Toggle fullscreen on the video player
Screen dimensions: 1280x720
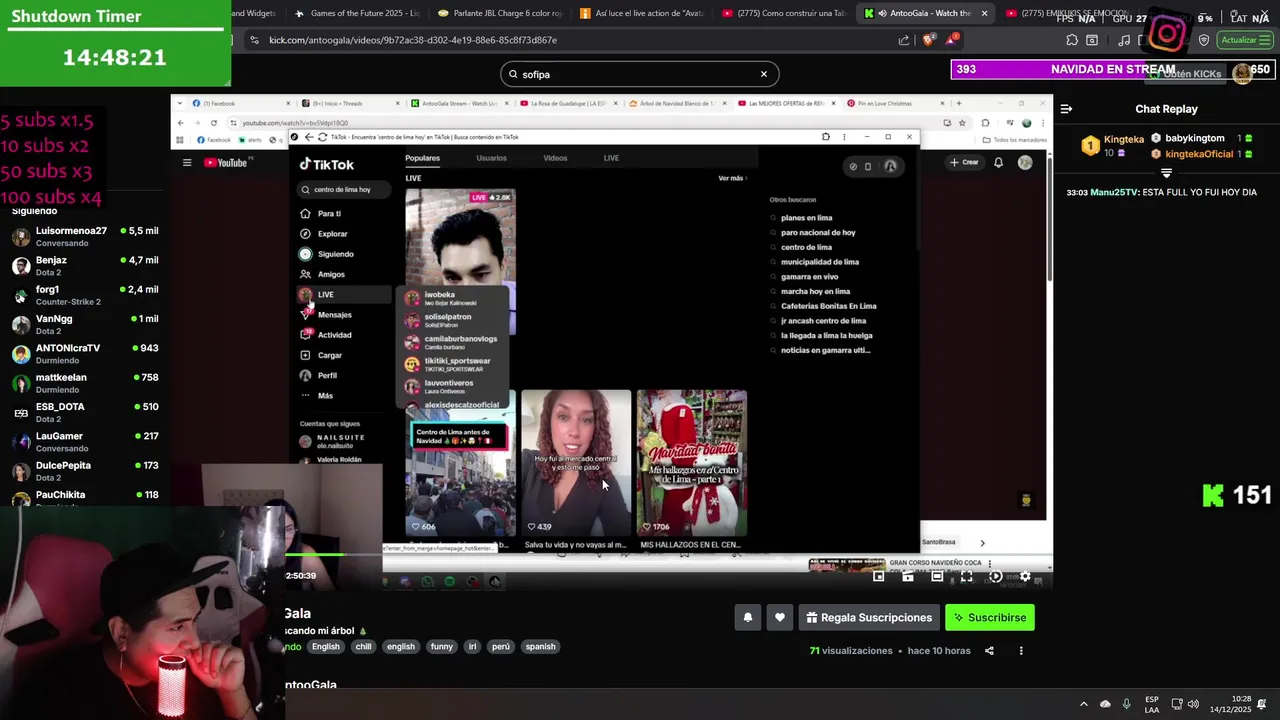point(966,576)
